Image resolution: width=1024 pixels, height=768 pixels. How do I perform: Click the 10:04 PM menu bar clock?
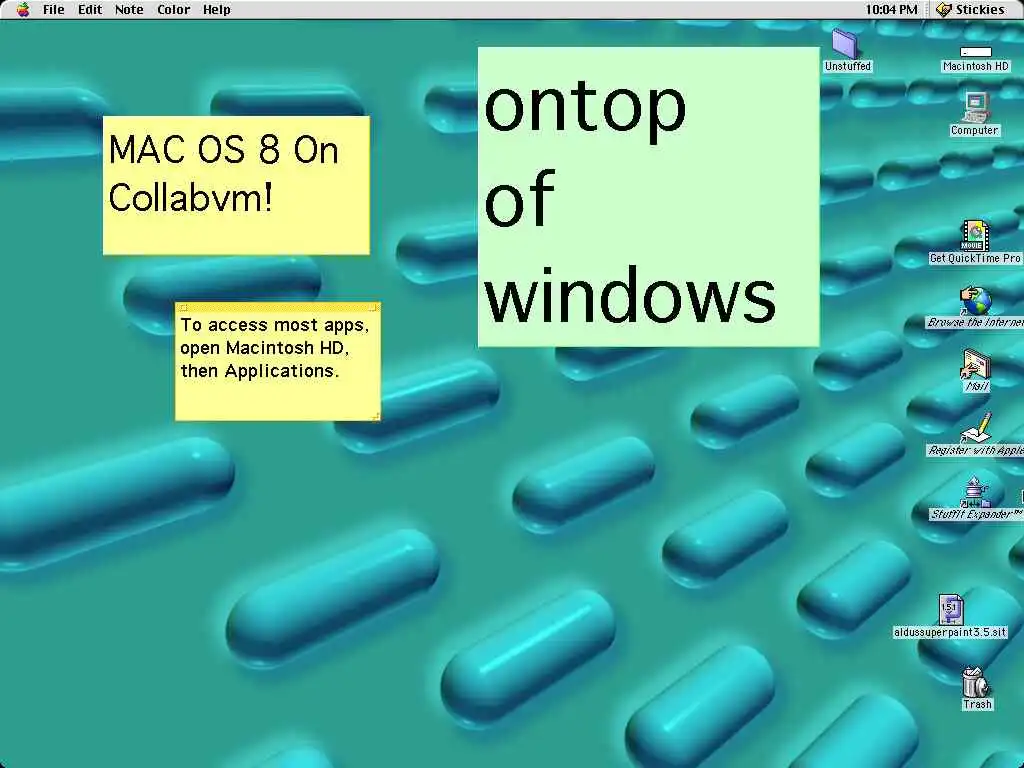(x=891, y=9)
